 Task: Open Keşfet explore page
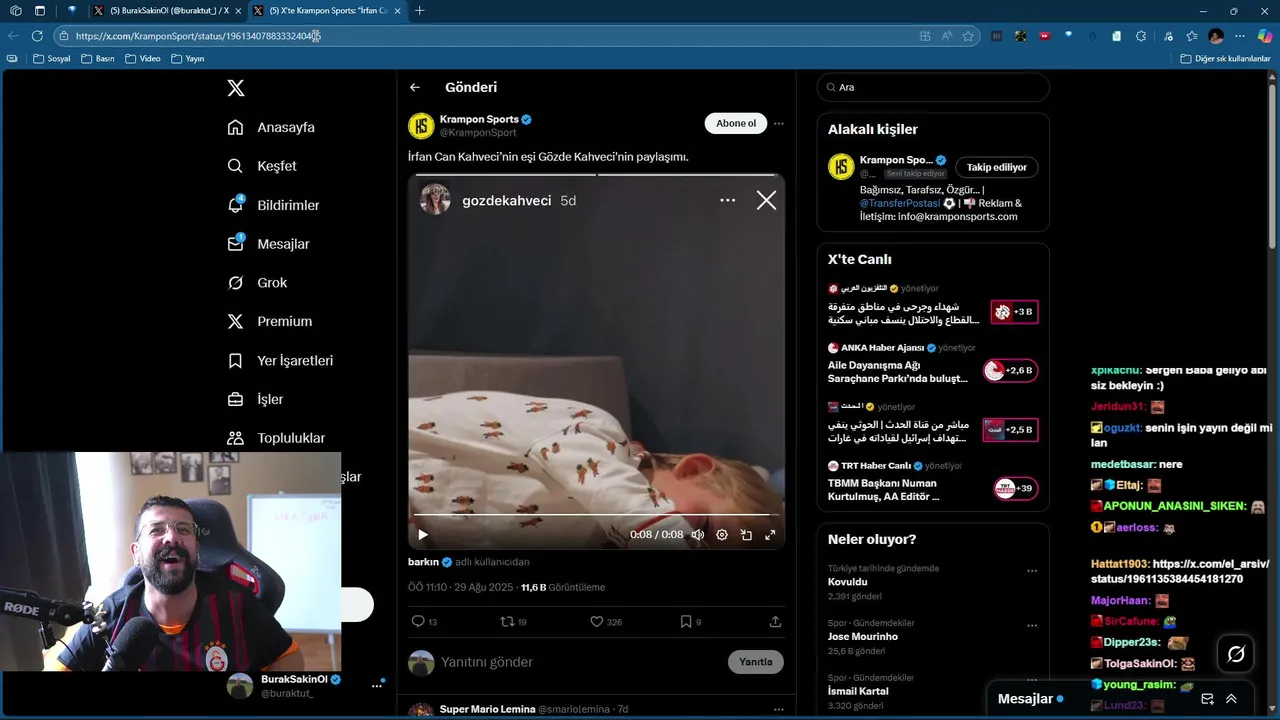tap(262, 166)
